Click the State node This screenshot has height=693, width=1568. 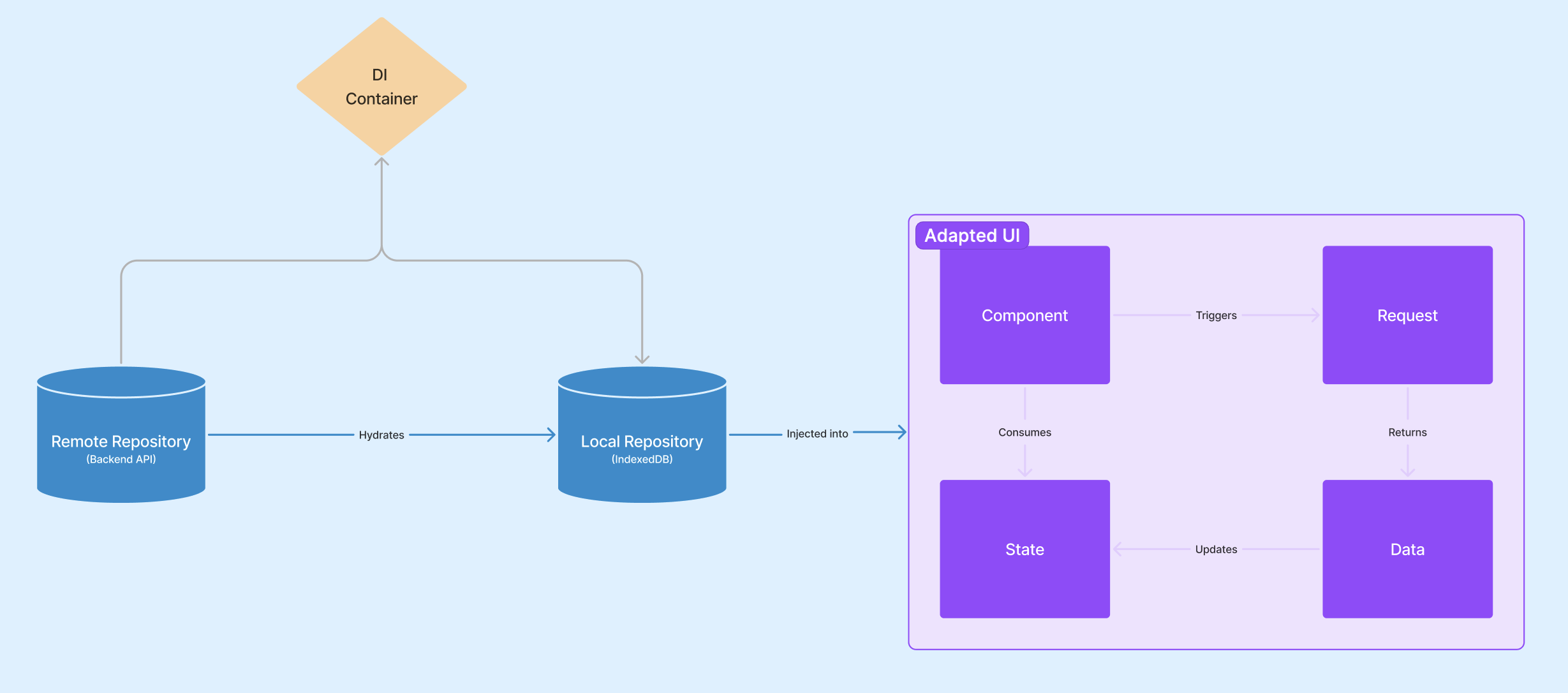(1024, 549)
